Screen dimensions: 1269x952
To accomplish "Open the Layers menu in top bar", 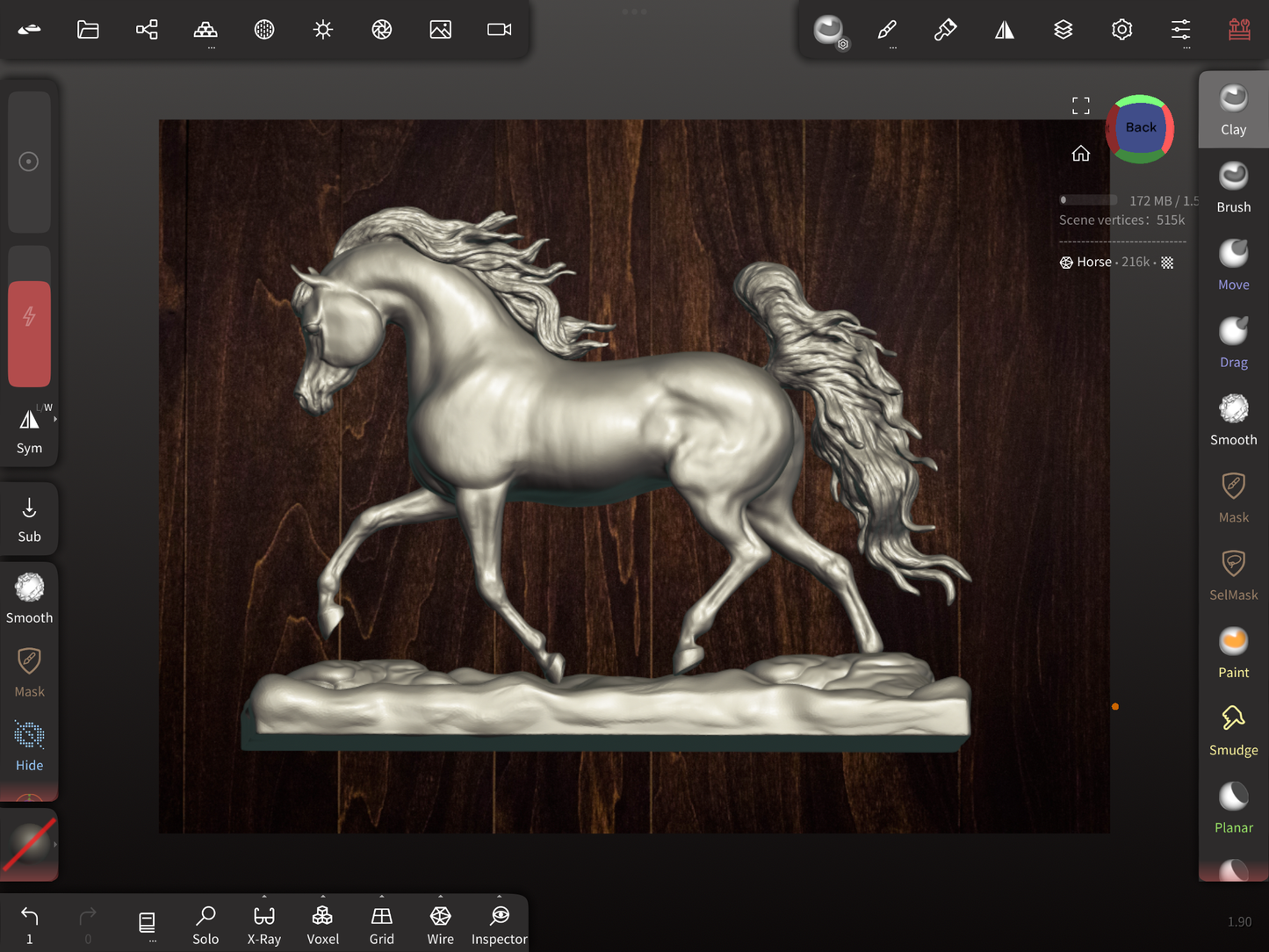I will click(x=1063, y=30).
